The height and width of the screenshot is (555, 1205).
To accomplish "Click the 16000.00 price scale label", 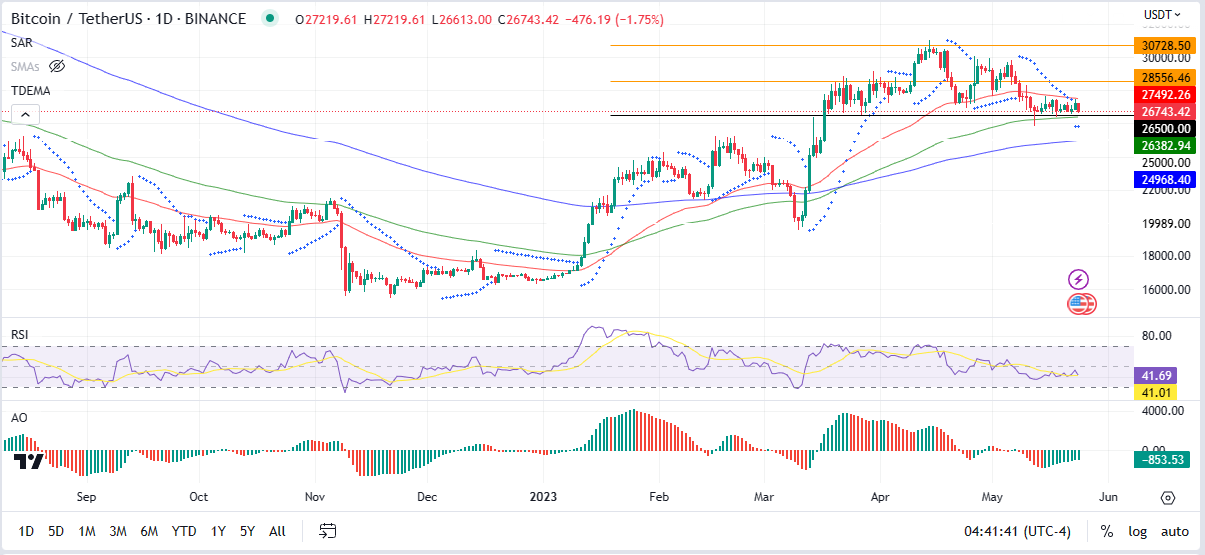I will click(1166, 290).
